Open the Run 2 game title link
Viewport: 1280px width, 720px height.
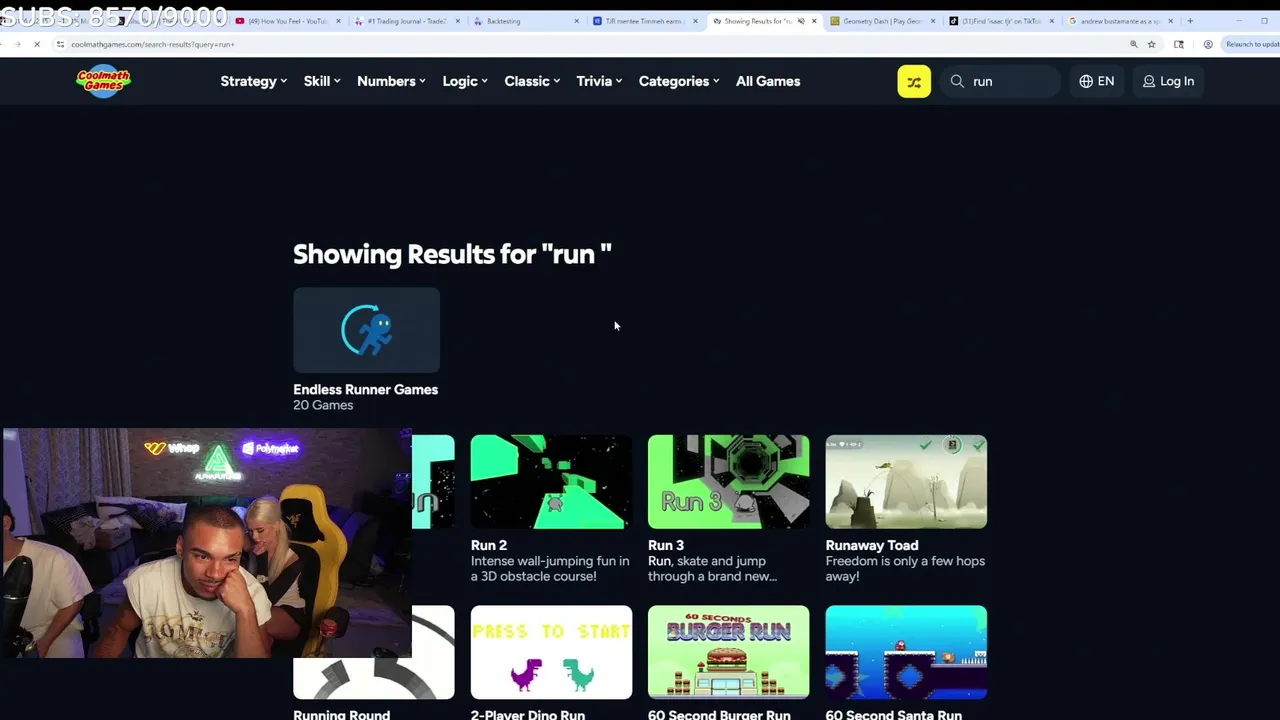tap(489, 545)
